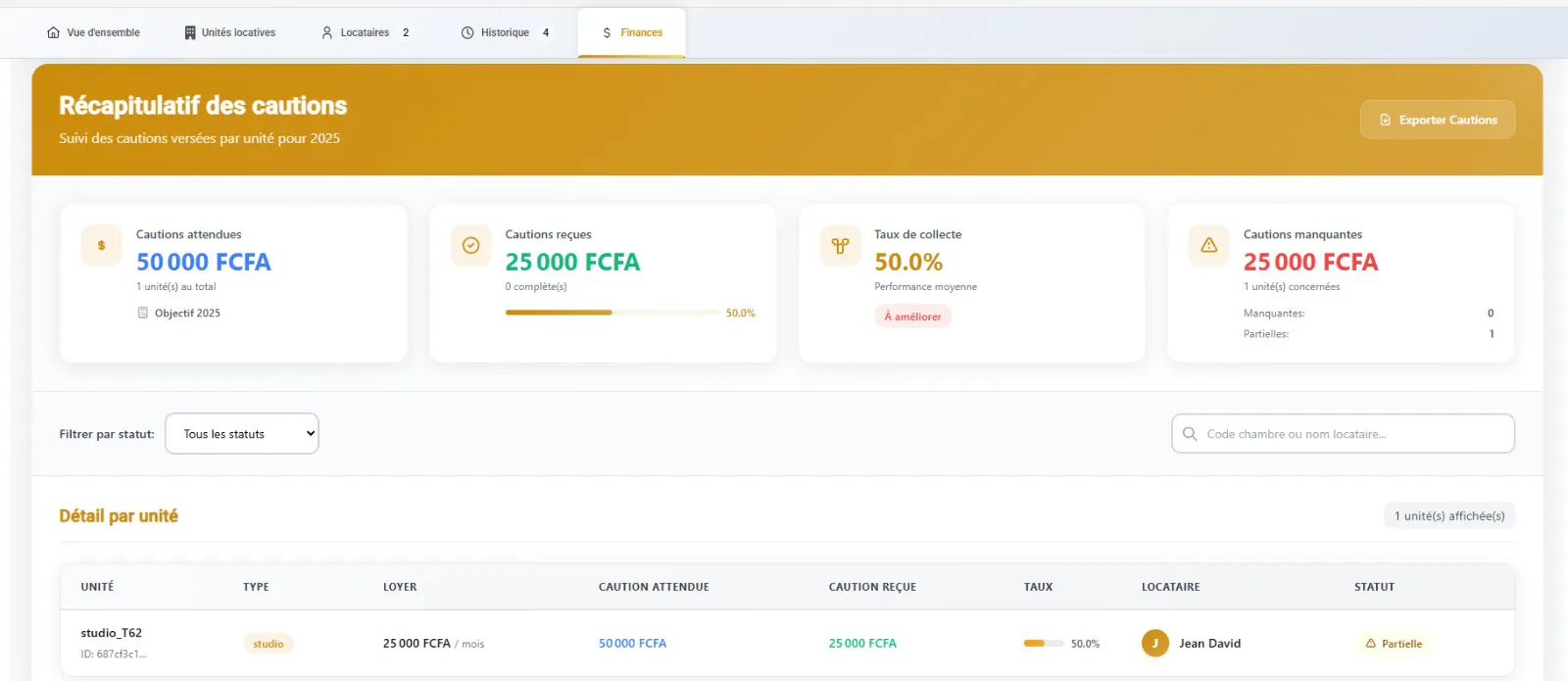The height and width of the screenshot is (681, 1568).
Task: Click the checkmark icon of Cautions reçues card
Action: point(471,246)
